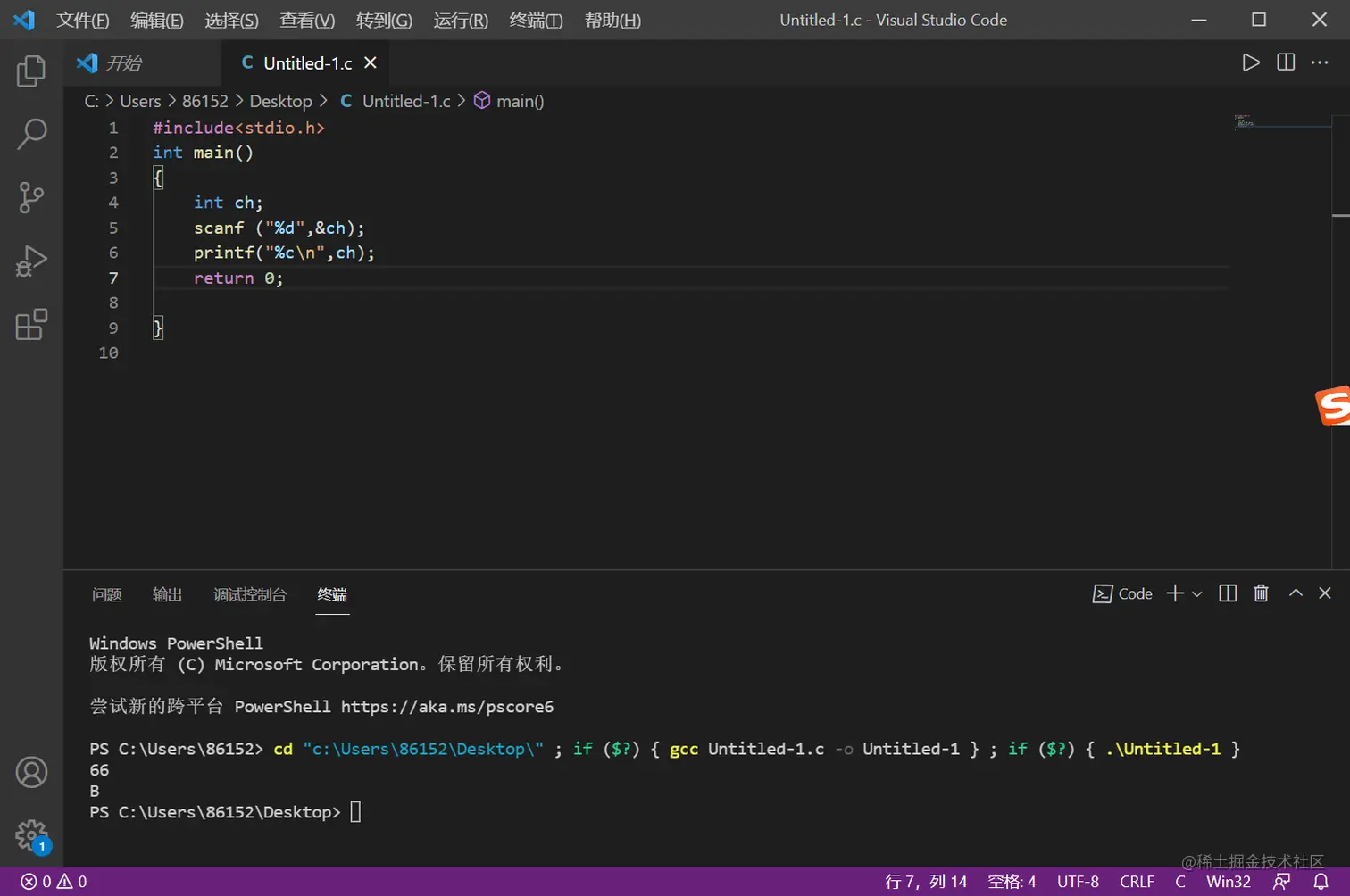Open the terminal launch profile dropdown arrow

tap(1197, 594)
